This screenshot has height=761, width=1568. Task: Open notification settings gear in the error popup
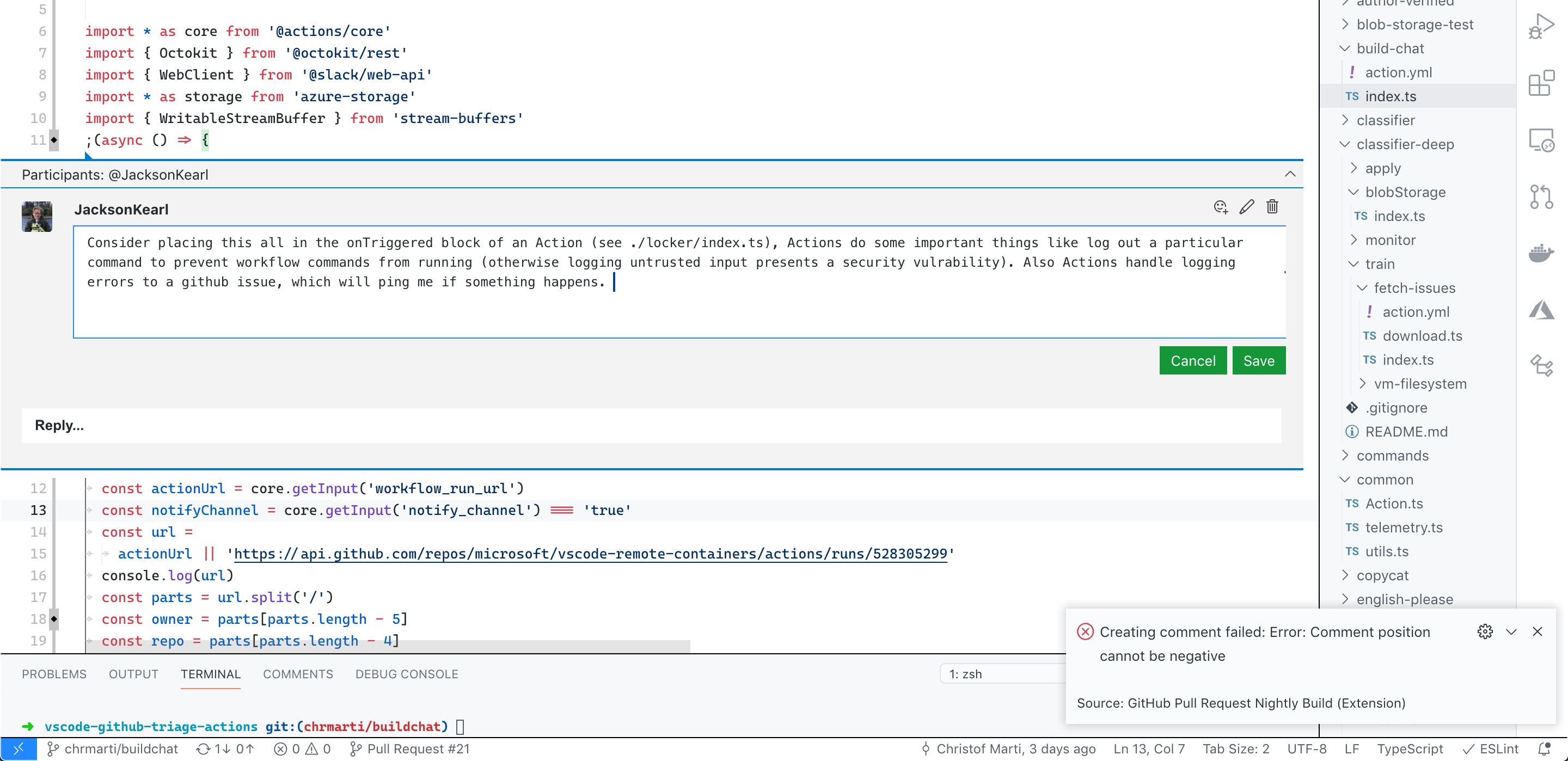tap(1485, 632)
